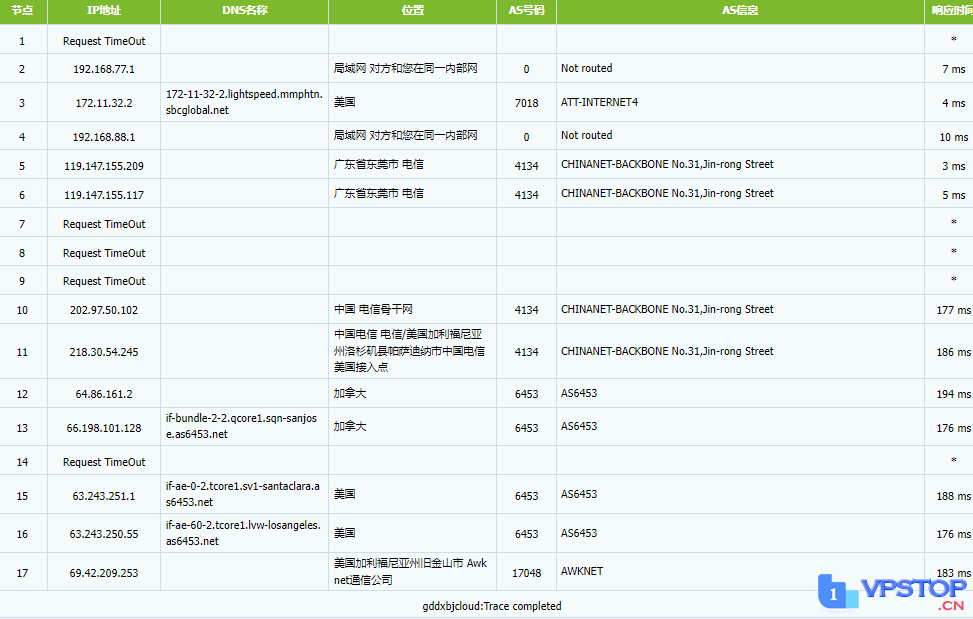Click the tcore1.lvw-losangeles DNS name
Image resolution: width=973 pixels, height=619 pixels.
pos(244,533)
